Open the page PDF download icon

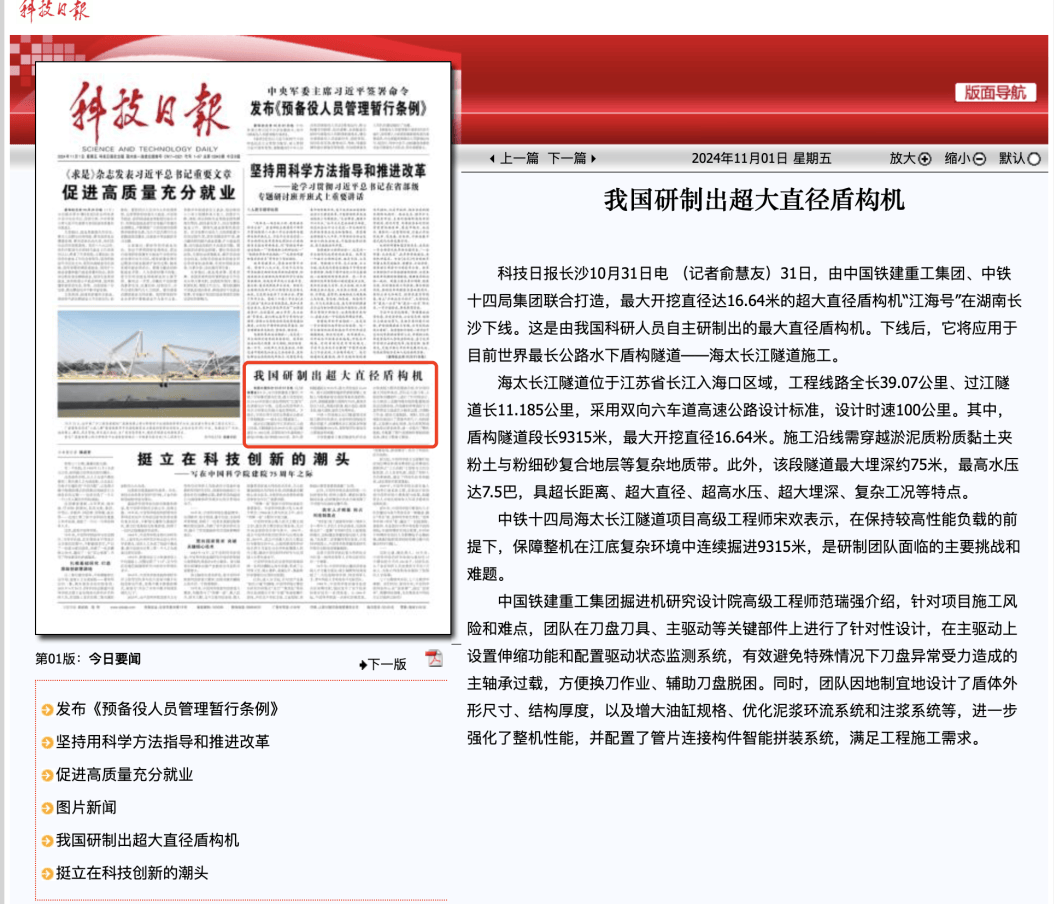434,659
